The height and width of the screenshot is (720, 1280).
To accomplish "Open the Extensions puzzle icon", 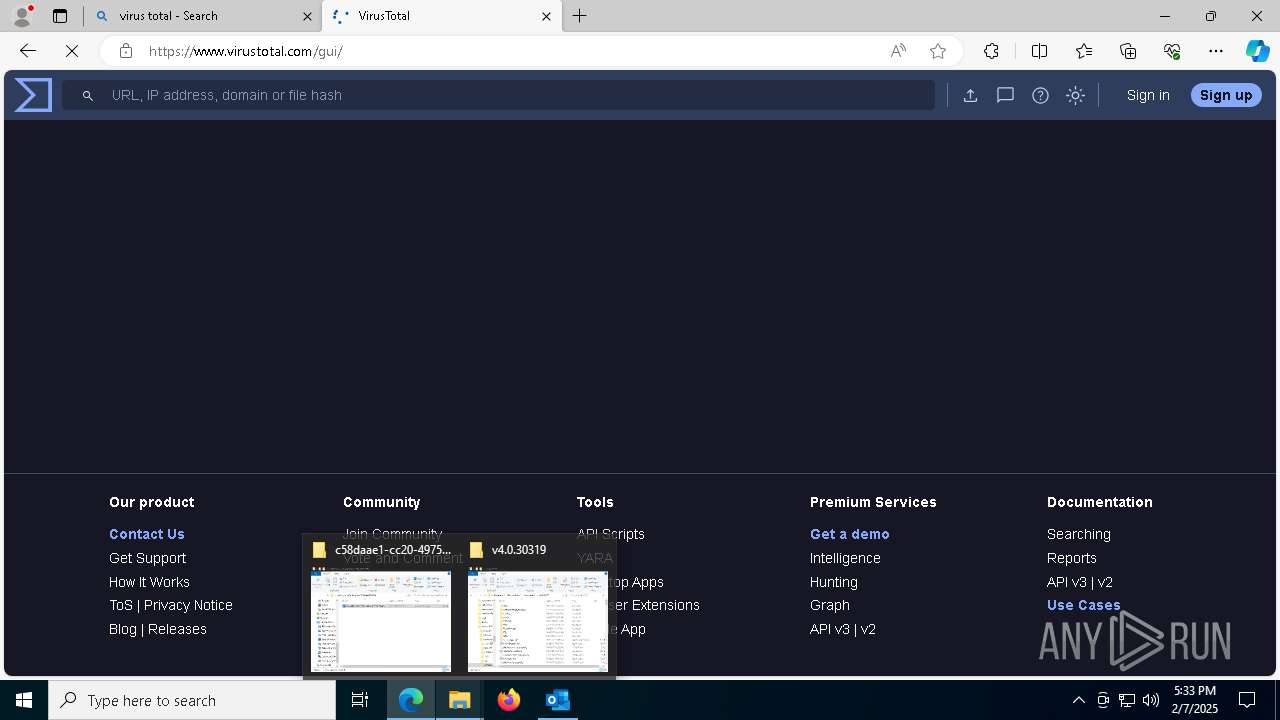I will pos(991,51).
